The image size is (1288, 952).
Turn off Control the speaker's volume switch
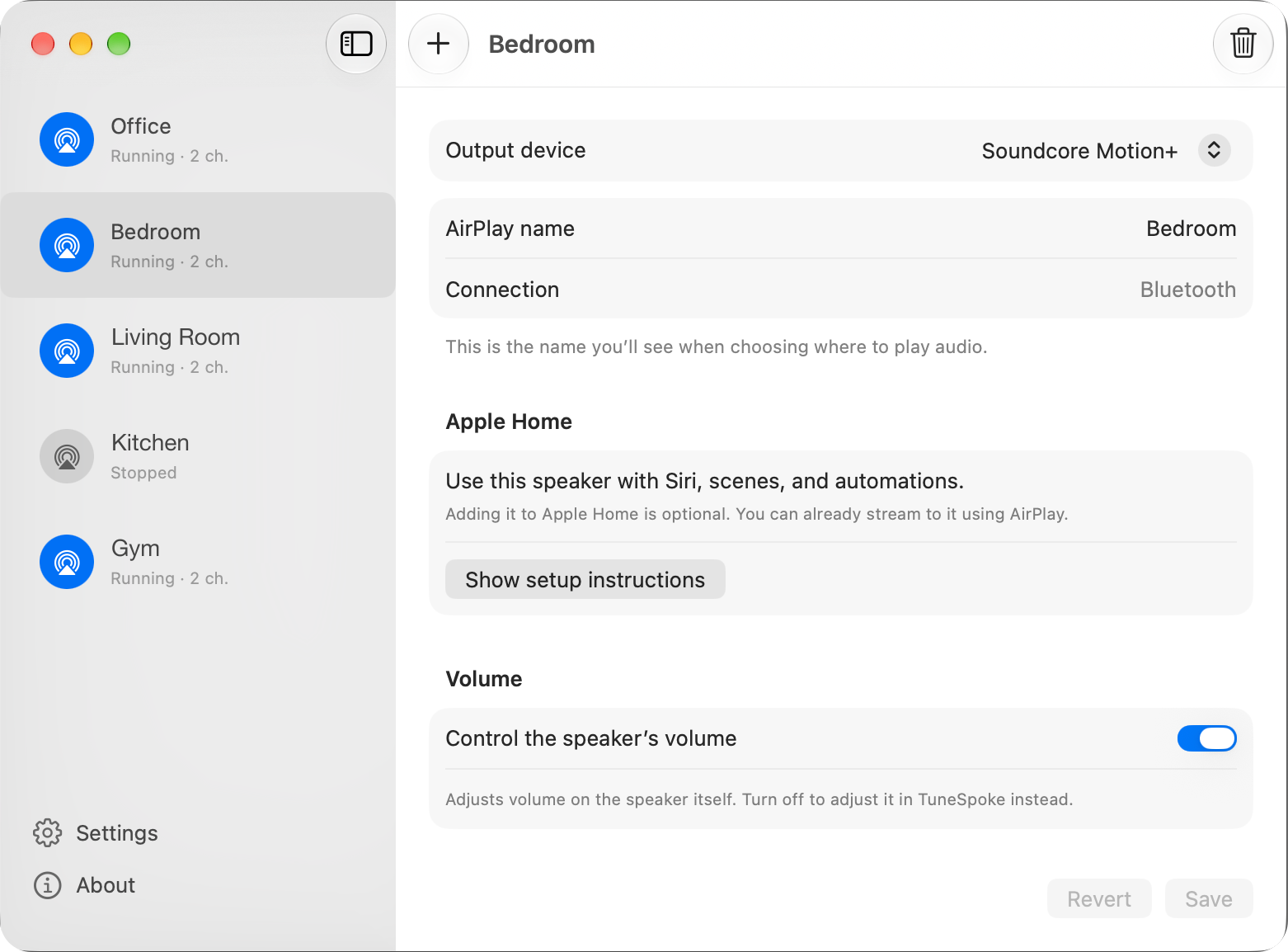point(1206,738)
